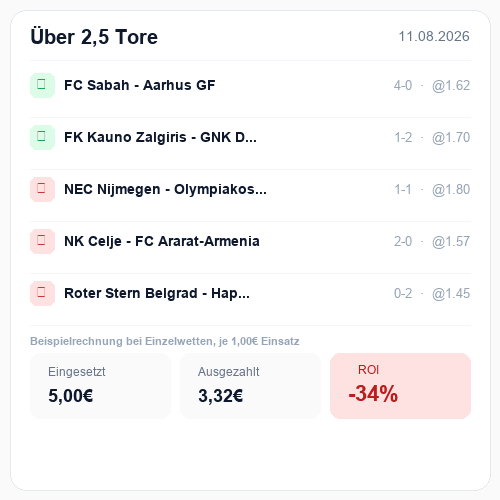
Task: Click the date 11.08.2026
Action: (434, 36)
